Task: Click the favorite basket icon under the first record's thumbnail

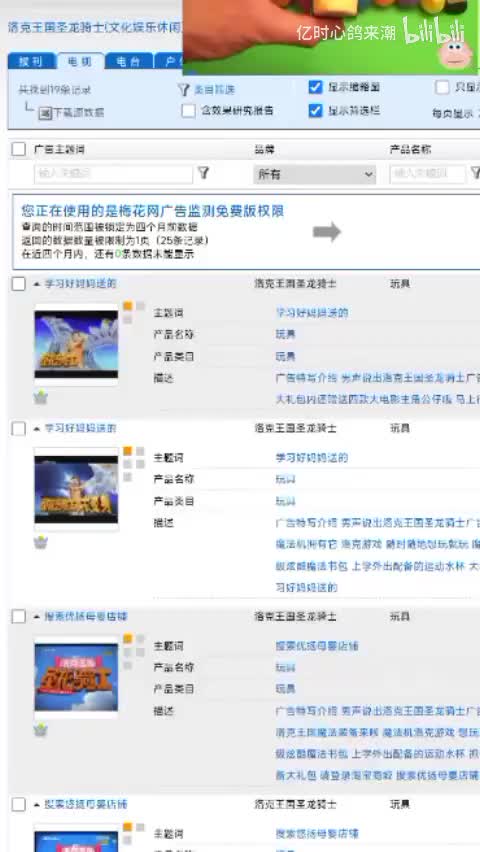Action: coord(41,398)
